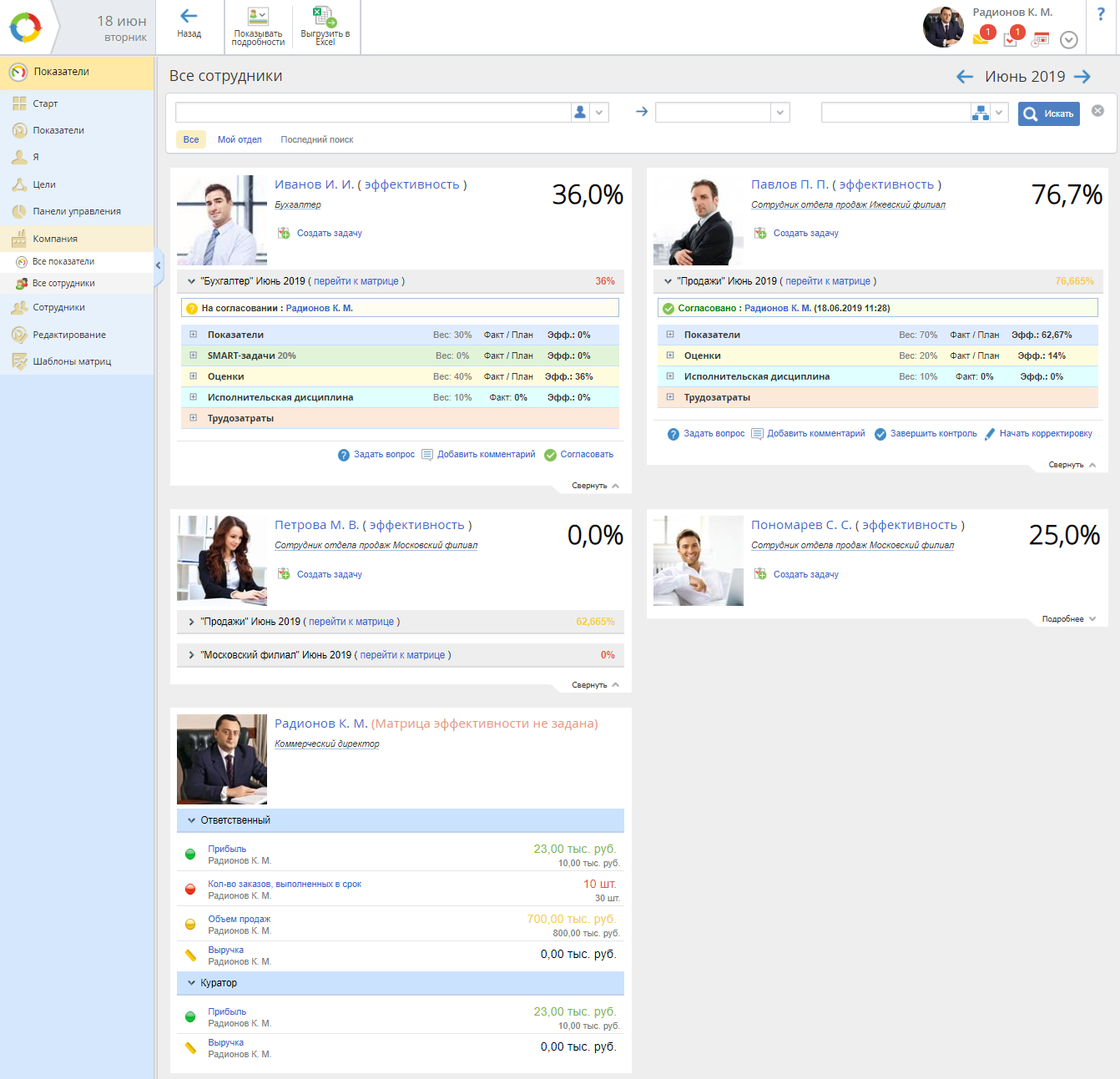Go to next month arrow
This screenshot has height=1079, width=1120.
[x=1082, y=77]
